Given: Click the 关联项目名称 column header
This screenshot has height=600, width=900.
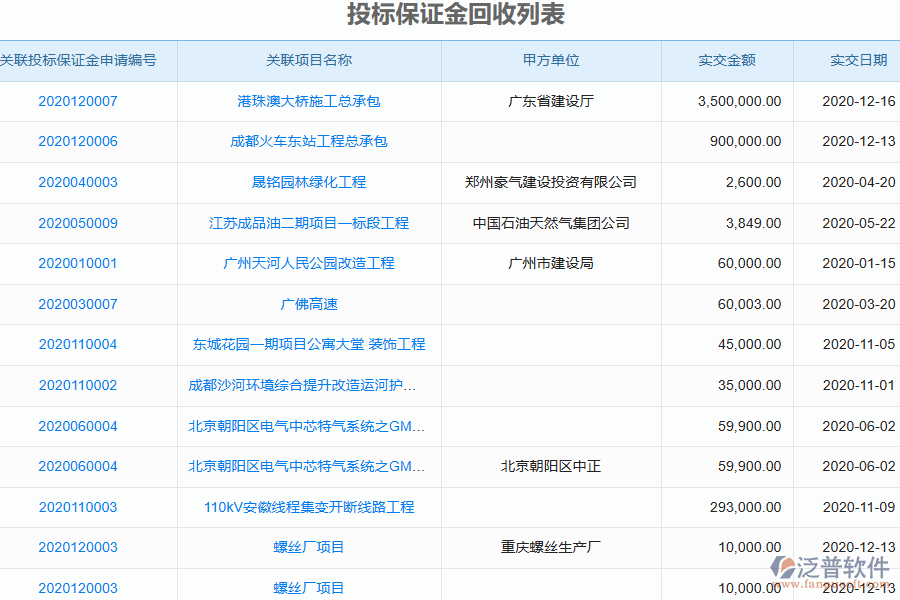Looking at the screenshot, I should (x=305, y=60).
